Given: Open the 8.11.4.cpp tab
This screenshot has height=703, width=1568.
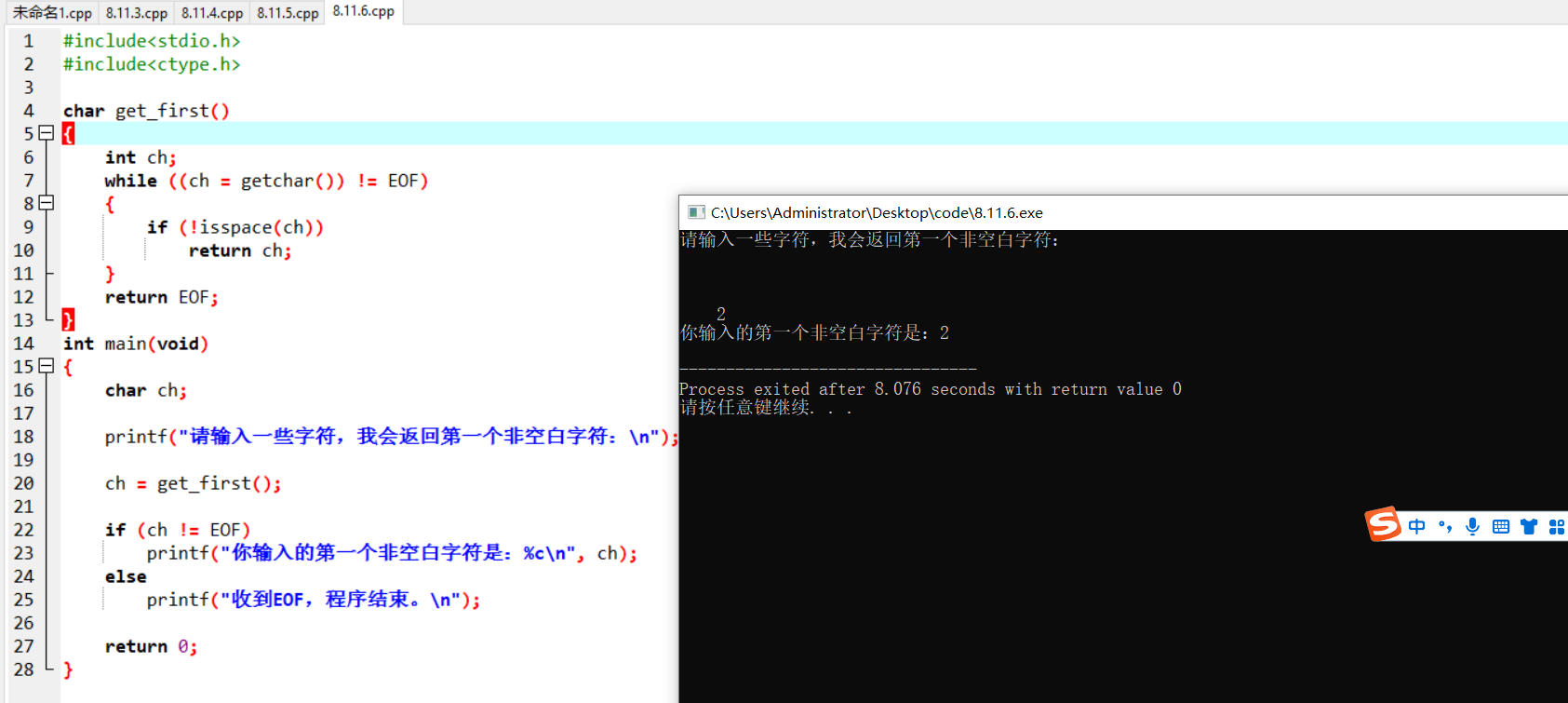Looking at the screenshot, I should point(211,13).
